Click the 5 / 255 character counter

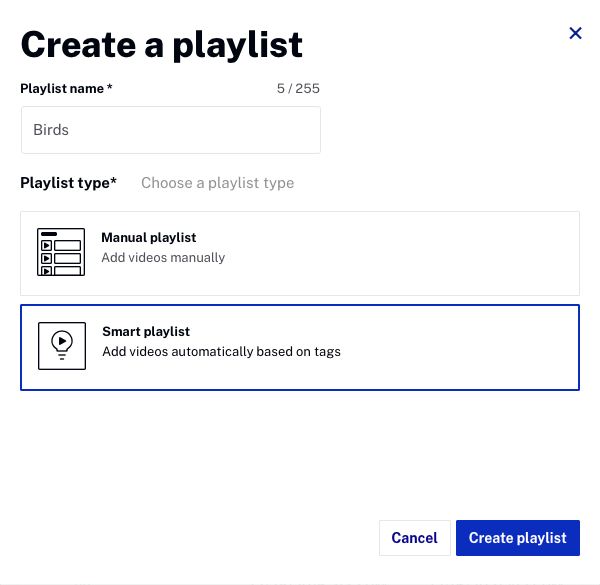298,89
